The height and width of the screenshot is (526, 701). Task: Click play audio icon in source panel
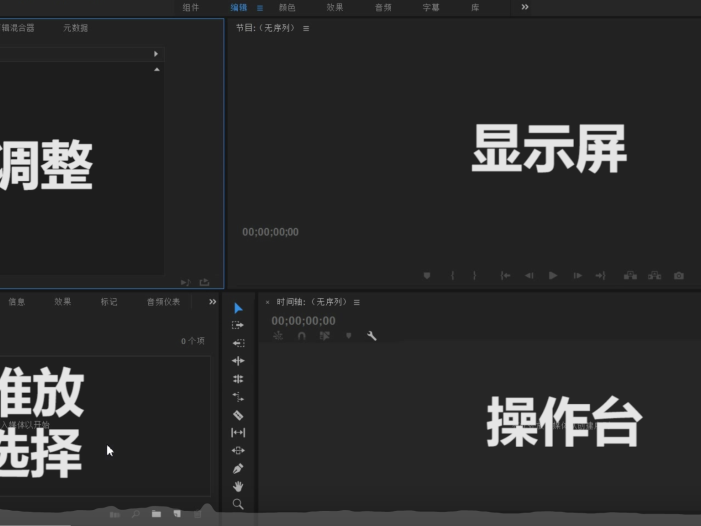coord(186,282)
